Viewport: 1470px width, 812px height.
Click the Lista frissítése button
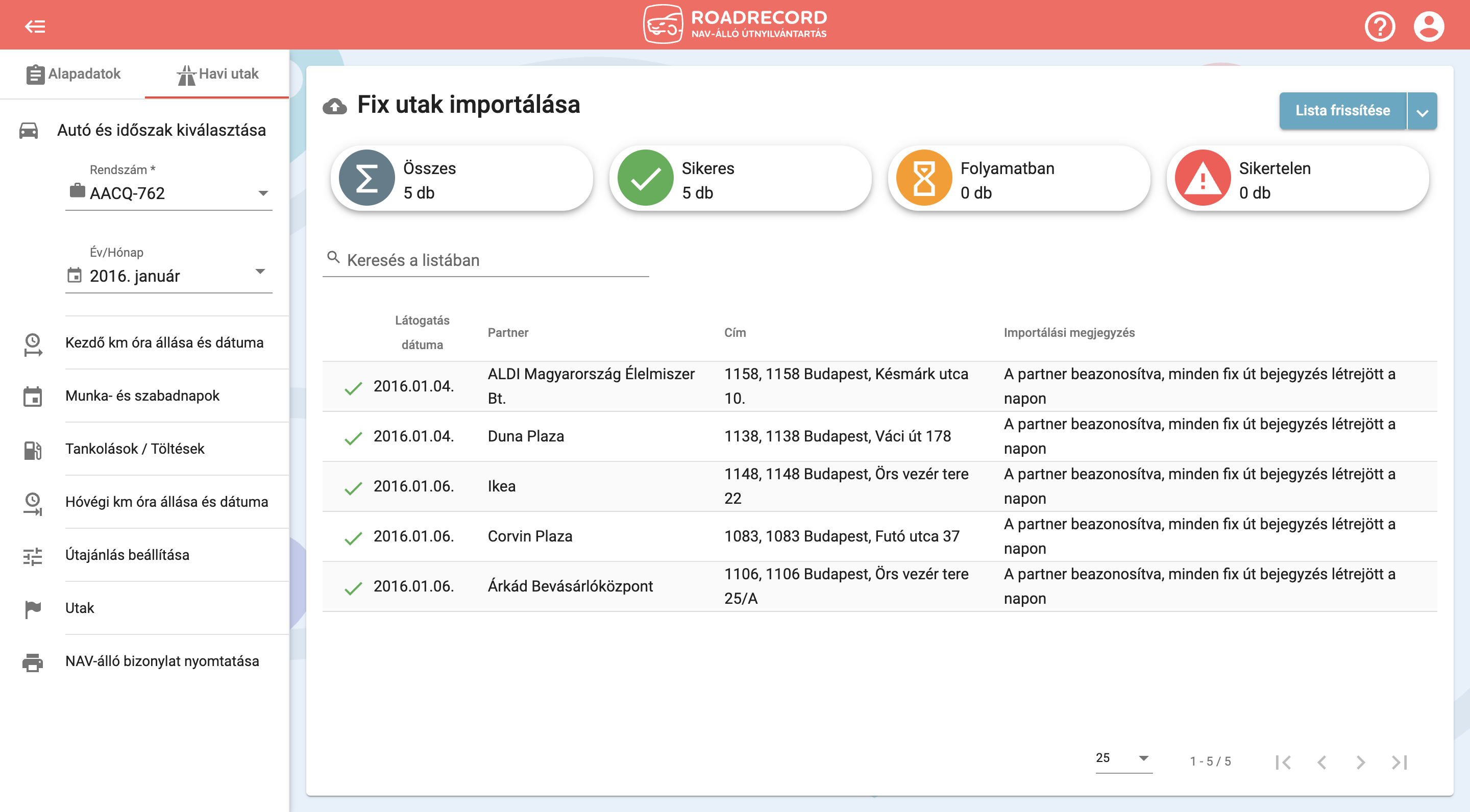1342,111
